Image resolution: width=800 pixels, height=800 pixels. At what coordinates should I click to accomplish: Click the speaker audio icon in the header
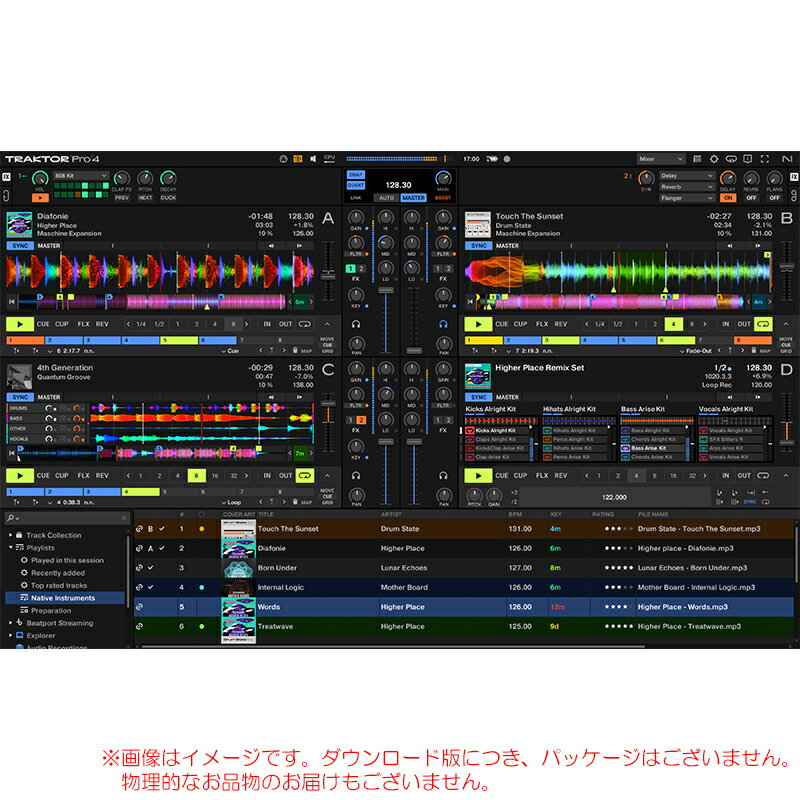[312, 158]
